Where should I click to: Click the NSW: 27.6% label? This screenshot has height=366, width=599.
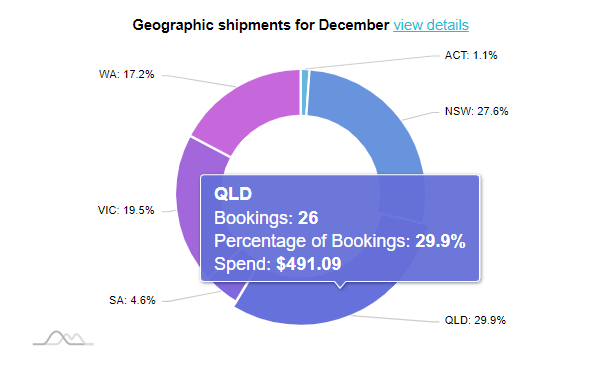point(476,111)
